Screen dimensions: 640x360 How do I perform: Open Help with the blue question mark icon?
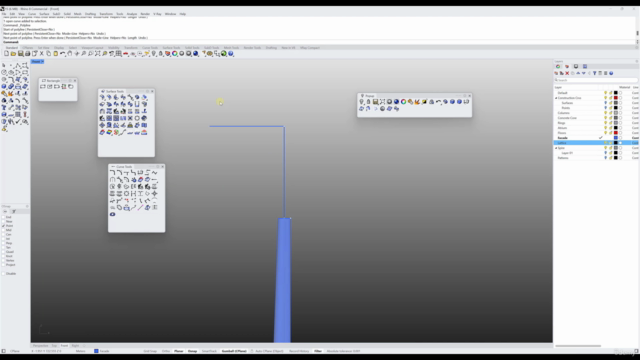(x=231, y=53)
